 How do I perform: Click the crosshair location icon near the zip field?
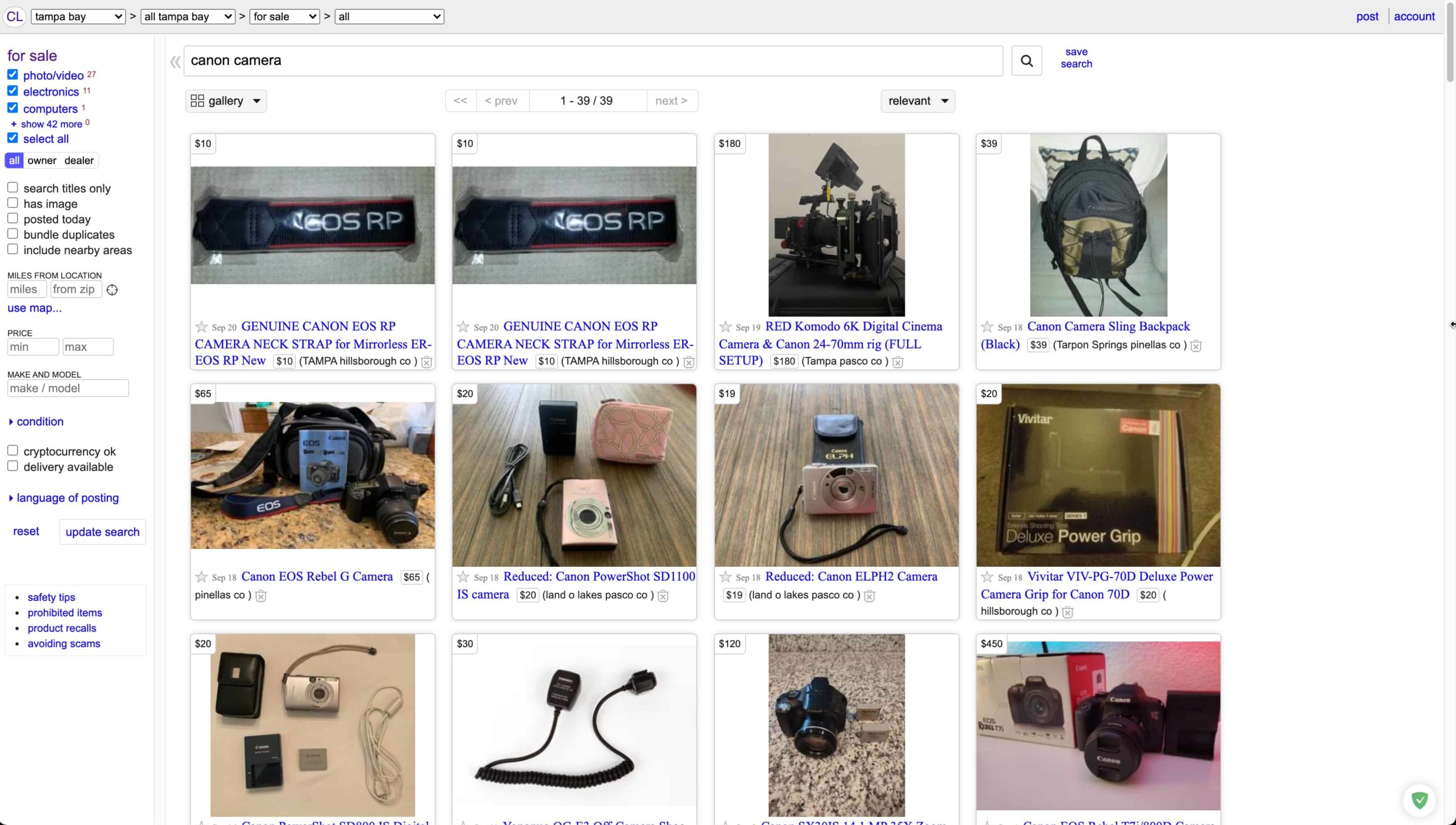click(x=111, y=290)
